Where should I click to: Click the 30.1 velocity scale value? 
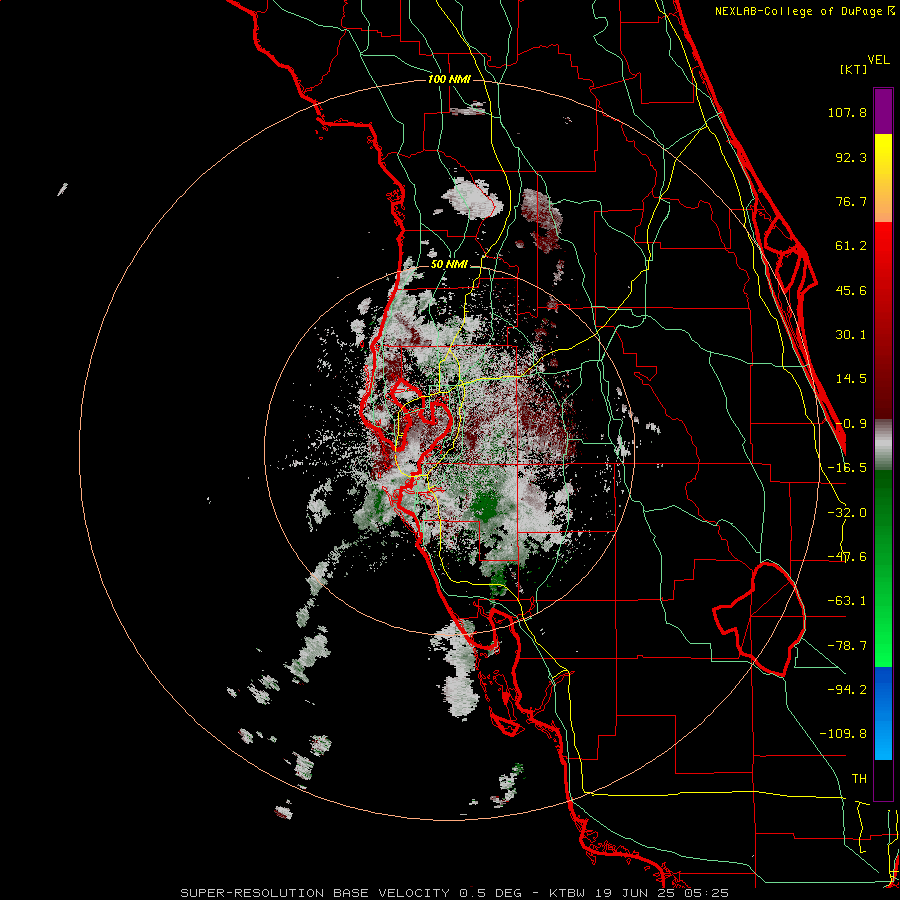[851, 335]
